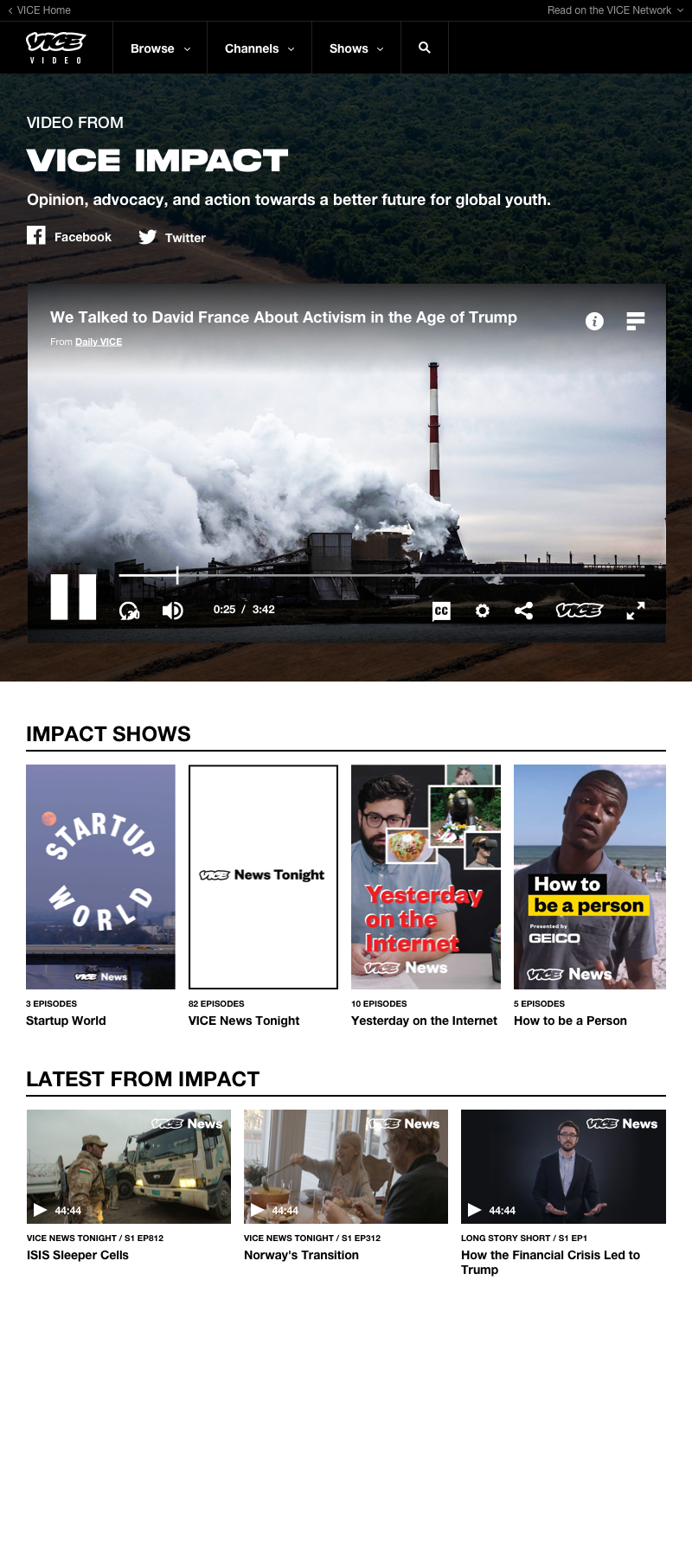Viewport: 692px width, 1568px height.
Task: Open the VICE News Tonight show poster
Action: tap(263, 877)
